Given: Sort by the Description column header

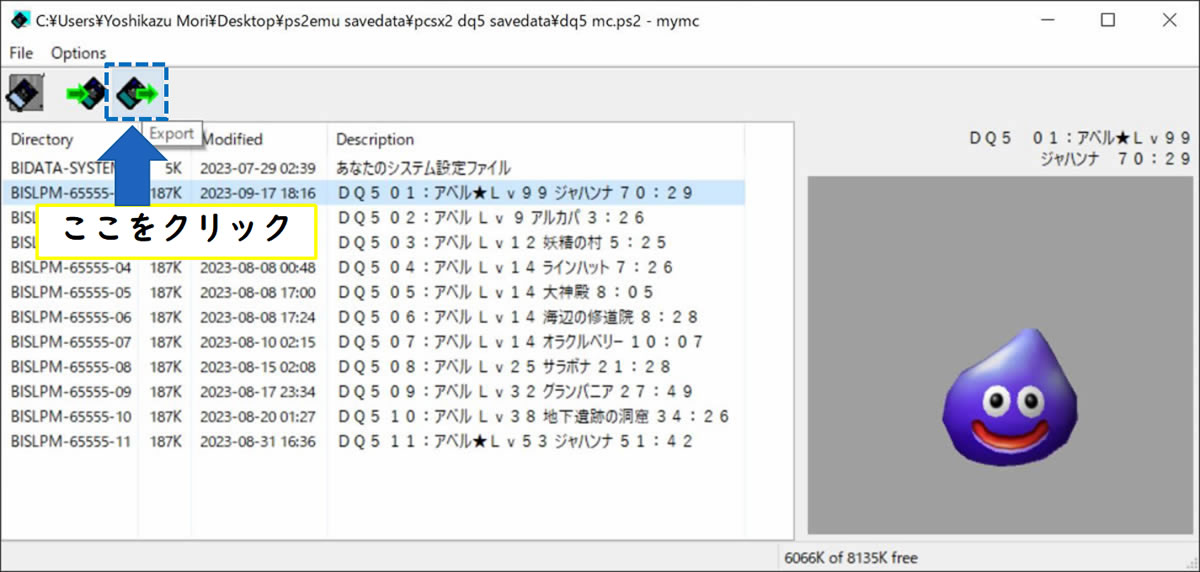Looking at the screenshot, I should pyautogui.click(x=375, y=139).
